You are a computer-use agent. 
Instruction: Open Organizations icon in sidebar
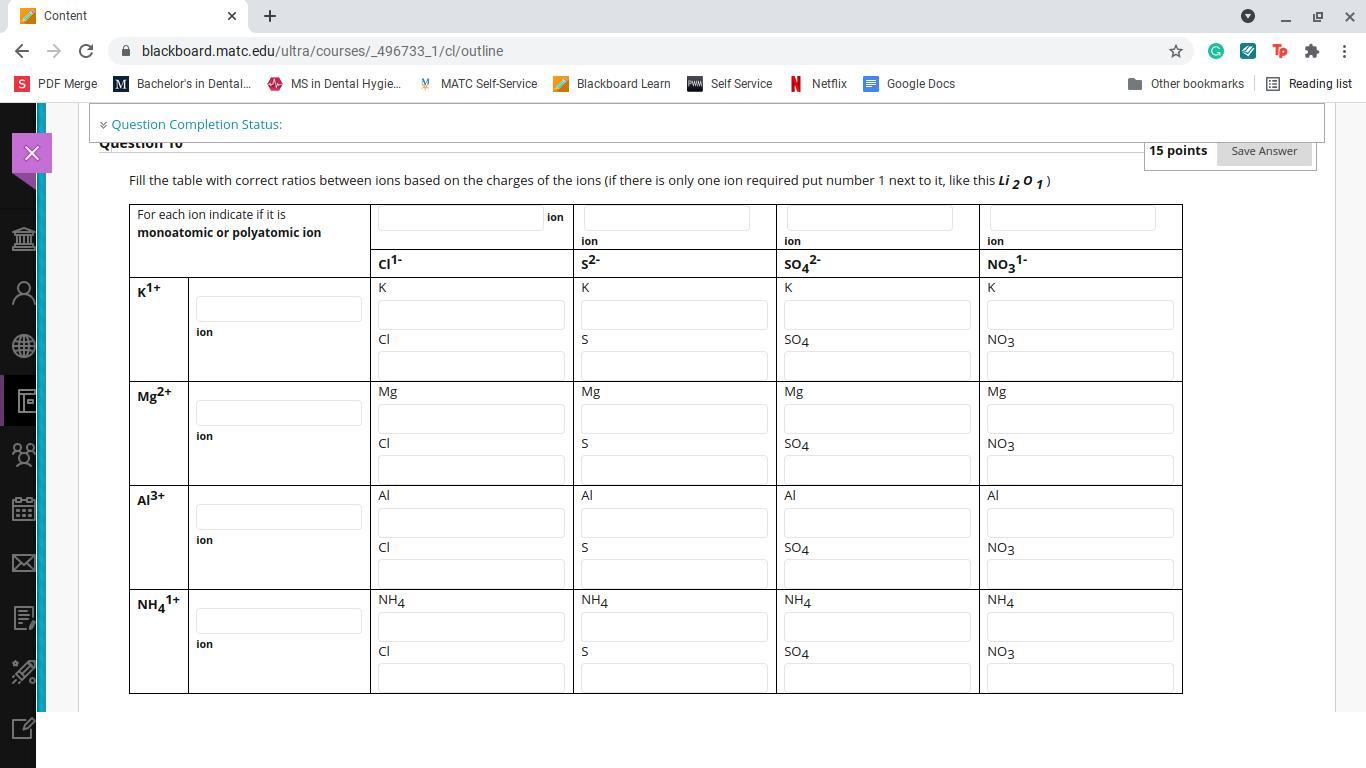23,455
